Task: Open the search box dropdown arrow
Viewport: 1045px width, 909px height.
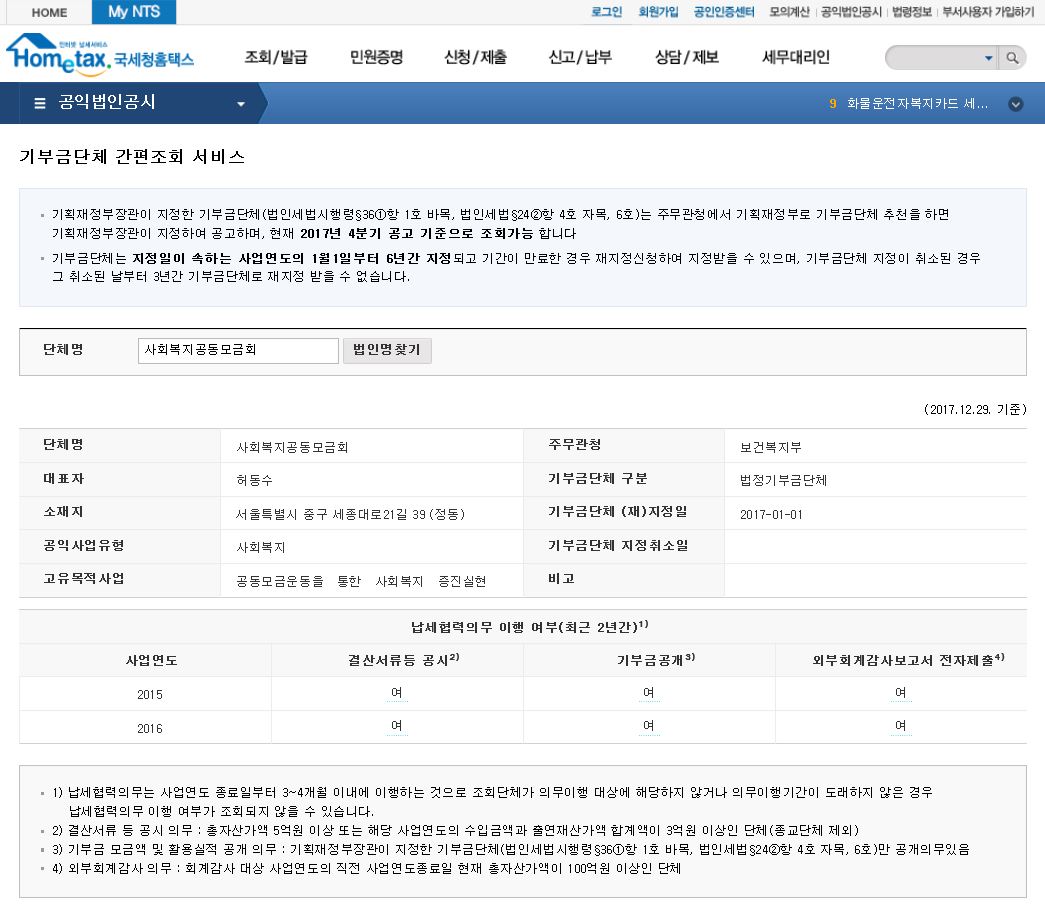Action: (989, 58)
